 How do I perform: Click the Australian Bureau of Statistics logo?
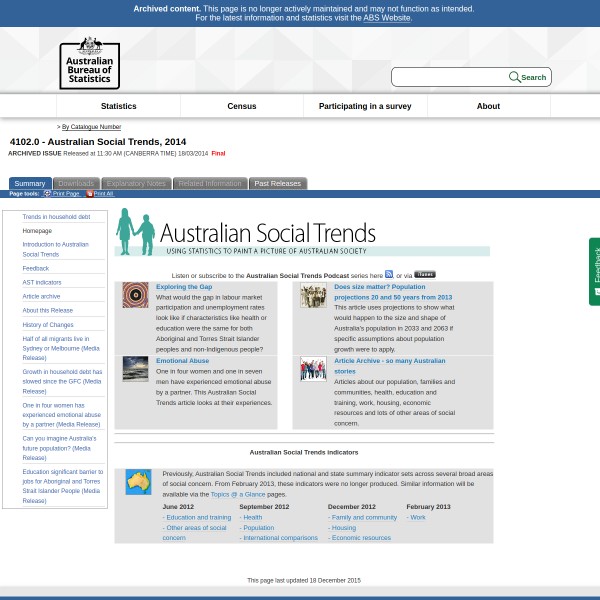click(89, 63)
